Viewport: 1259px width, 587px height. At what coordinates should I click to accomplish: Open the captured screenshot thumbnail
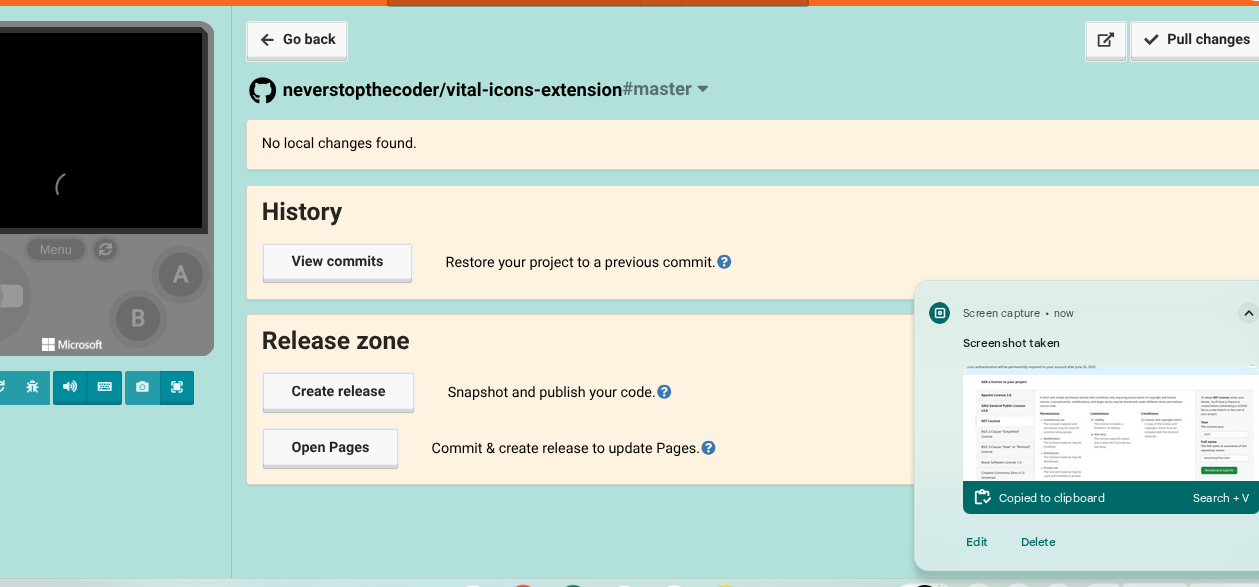click(1110, 422)
